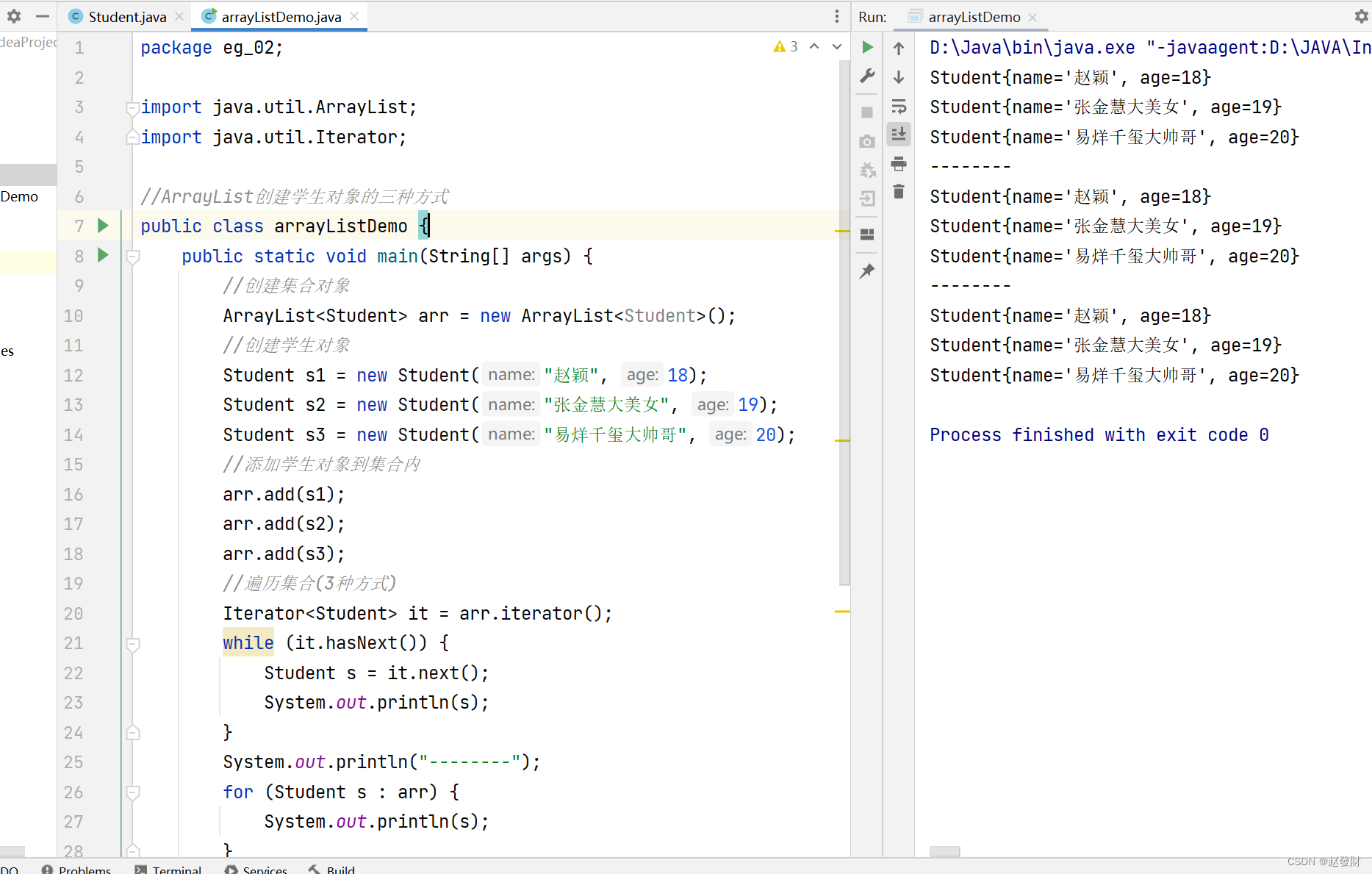Viewport: 1372px width, 874px height.
Task: Click line number 10 in gutter
Action: [73, 315]
